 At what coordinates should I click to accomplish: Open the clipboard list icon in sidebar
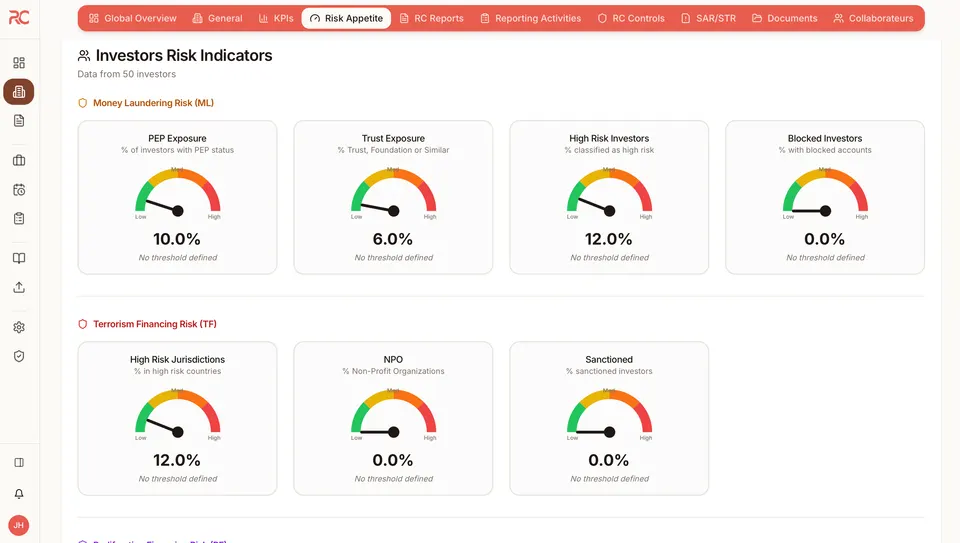(19, 219)
